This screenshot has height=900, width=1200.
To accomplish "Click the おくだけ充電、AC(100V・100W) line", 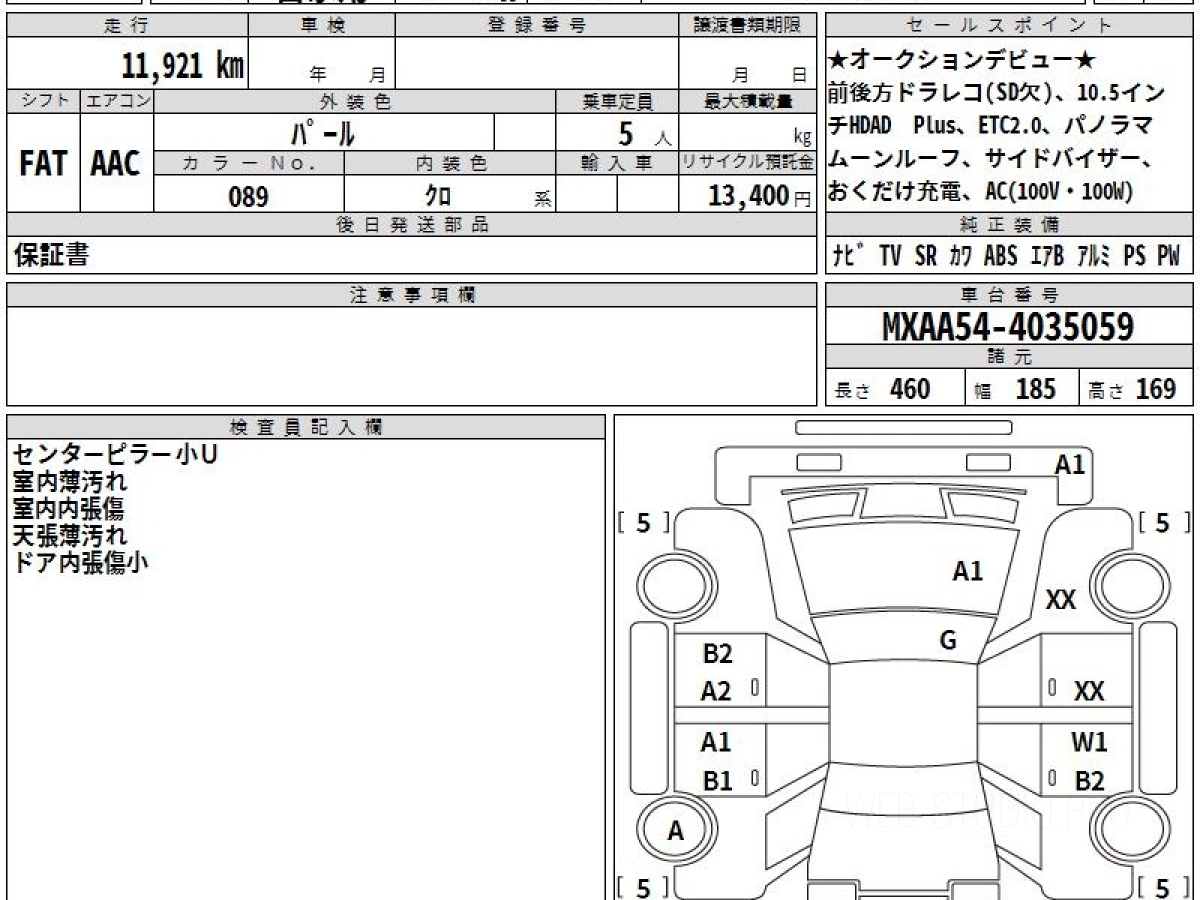I will tap(981, 191).
